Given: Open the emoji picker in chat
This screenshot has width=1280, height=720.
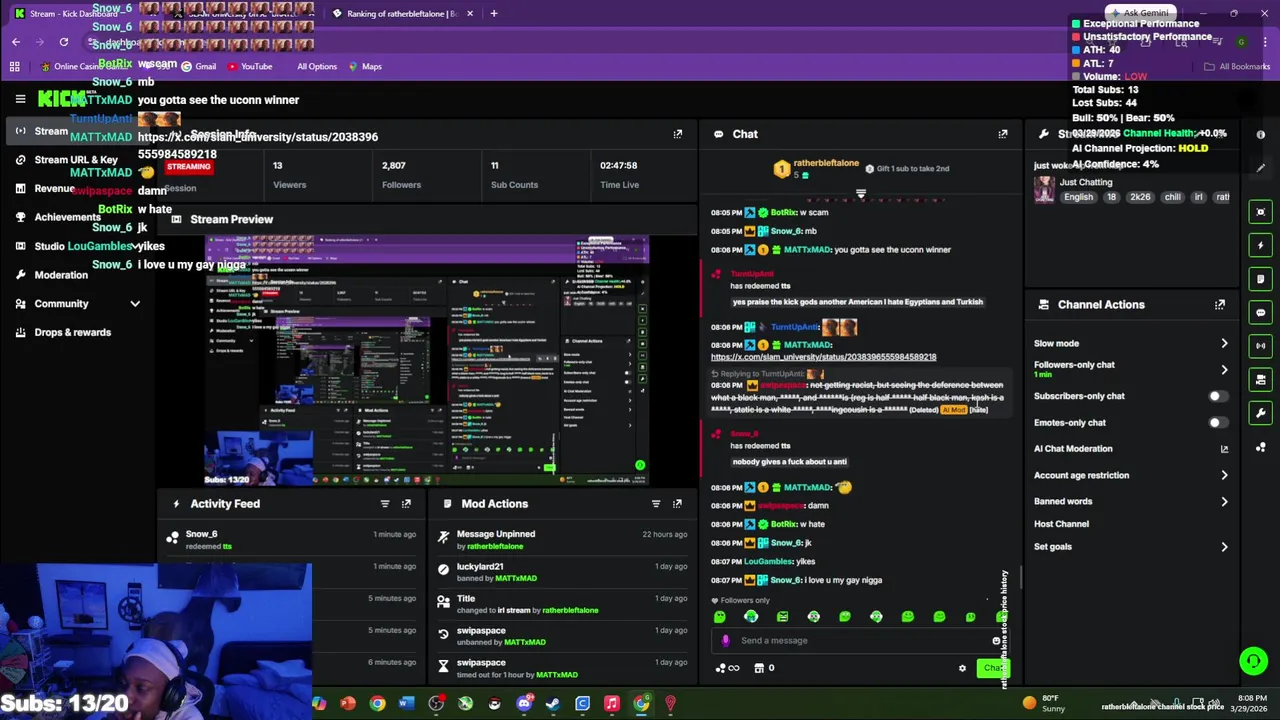Looking at the screenshot, I should (996, 641).
